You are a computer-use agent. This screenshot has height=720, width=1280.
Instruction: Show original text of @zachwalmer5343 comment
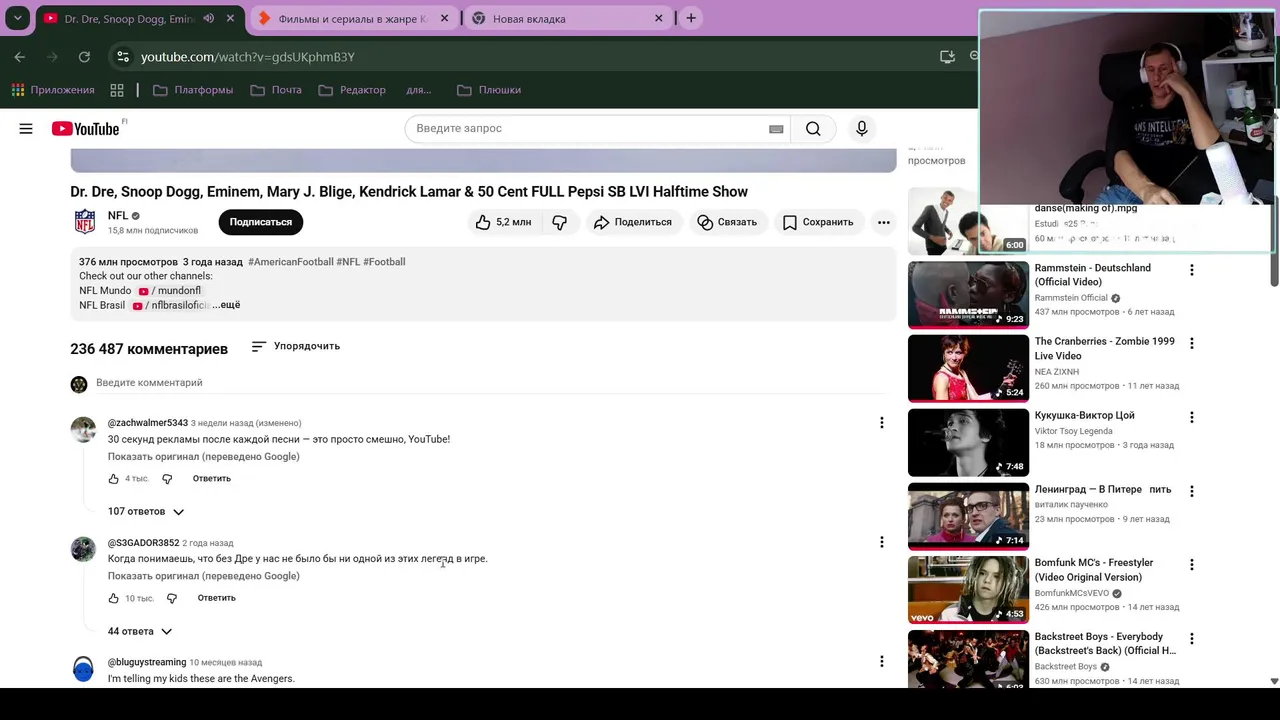(204, 457)
